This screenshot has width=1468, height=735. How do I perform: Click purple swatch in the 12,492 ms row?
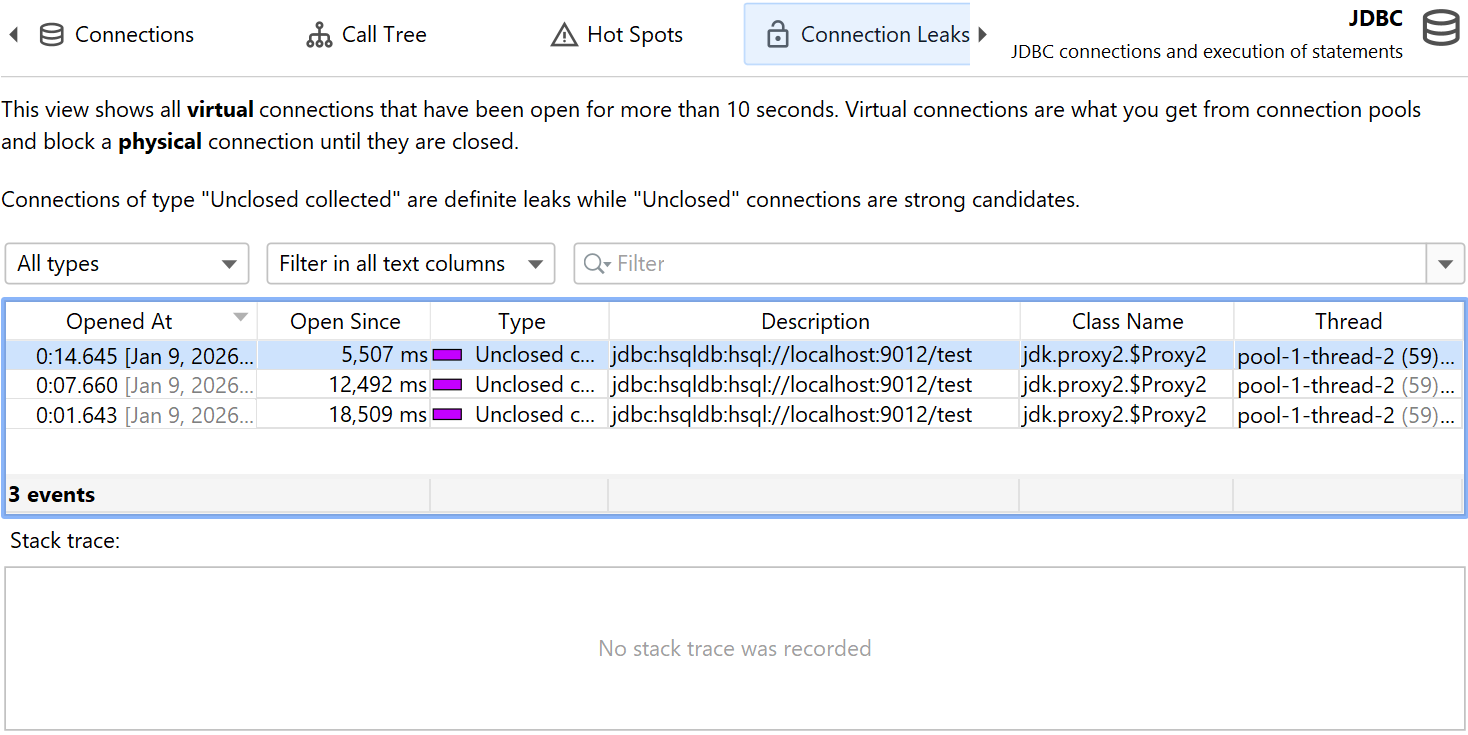pyautogui.click(x=447, y=385)
